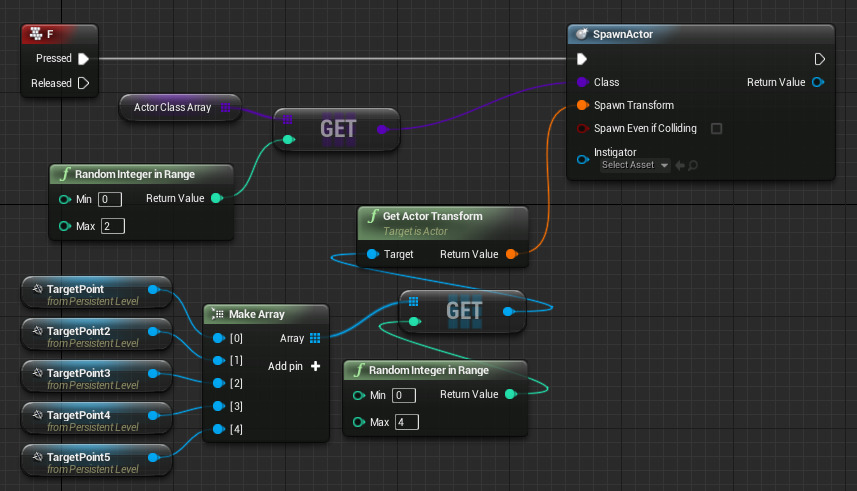The width and height of the screenshot is (857, 491).
Task: Enable the Spawn Even if Colliding checkbox
Action: point(716,128)
